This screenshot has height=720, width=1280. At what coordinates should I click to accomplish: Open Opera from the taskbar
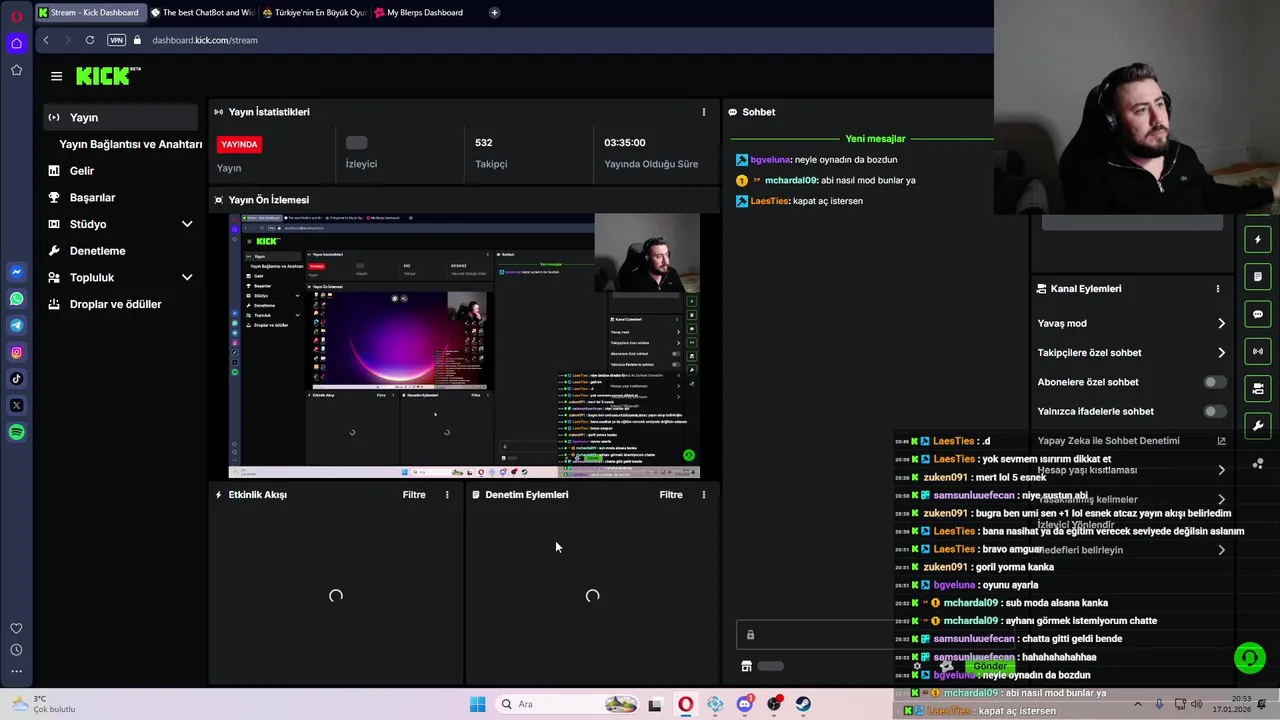click(x=685, y=704)
